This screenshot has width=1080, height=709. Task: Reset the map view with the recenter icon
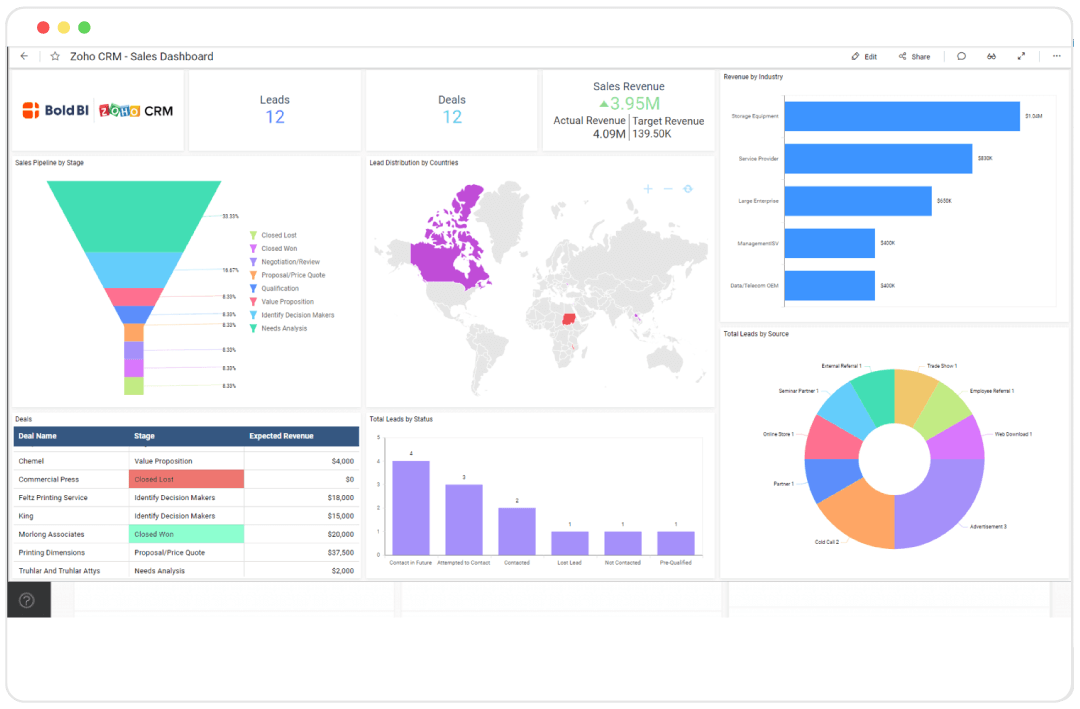(688, 189)
